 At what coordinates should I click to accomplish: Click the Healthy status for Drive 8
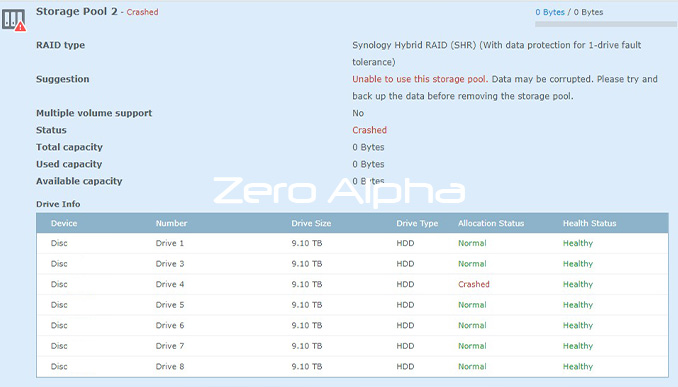pyautogui.click(x=578, y=367)
